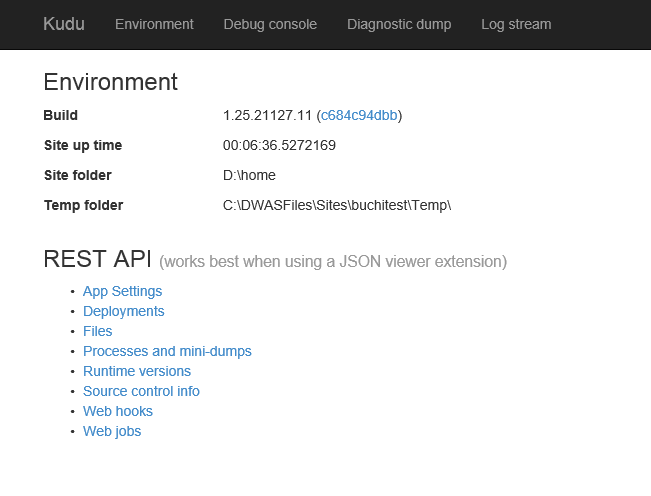651x496 pixels.
Task: Click the D:\home site folder path
Action: point(249,175)
